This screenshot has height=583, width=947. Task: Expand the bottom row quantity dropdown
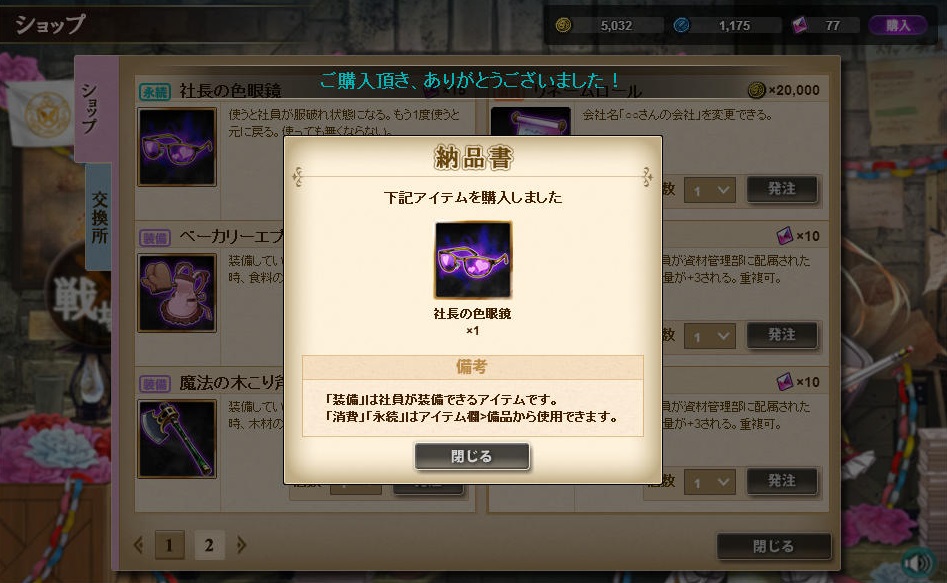[710, 482]
